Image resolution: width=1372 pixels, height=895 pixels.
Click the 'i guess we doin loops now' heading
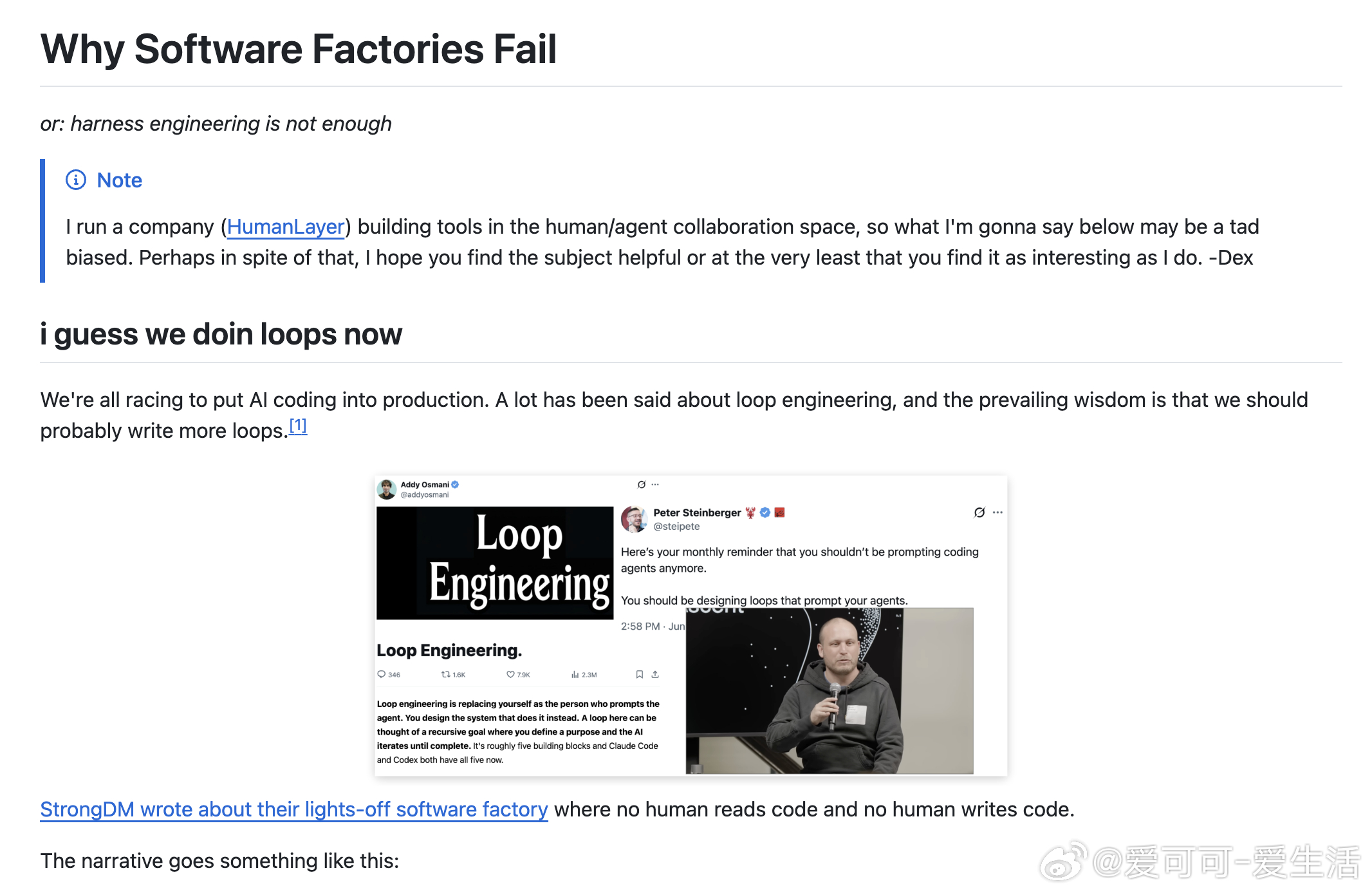[x=221, y=334]
